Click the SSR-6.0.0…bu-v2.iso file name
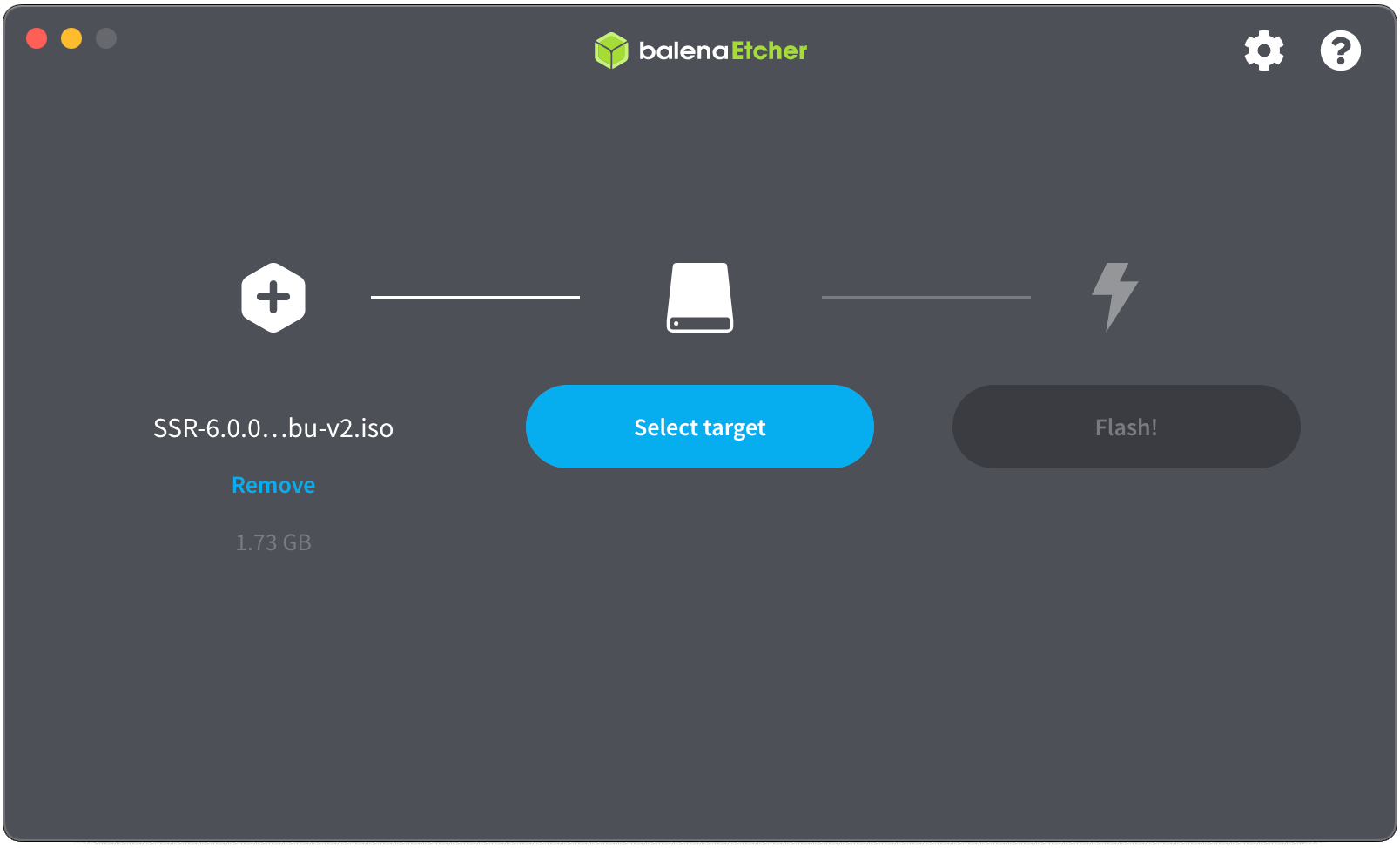Viewport: 1400px width, 848px height. [273, 428]
